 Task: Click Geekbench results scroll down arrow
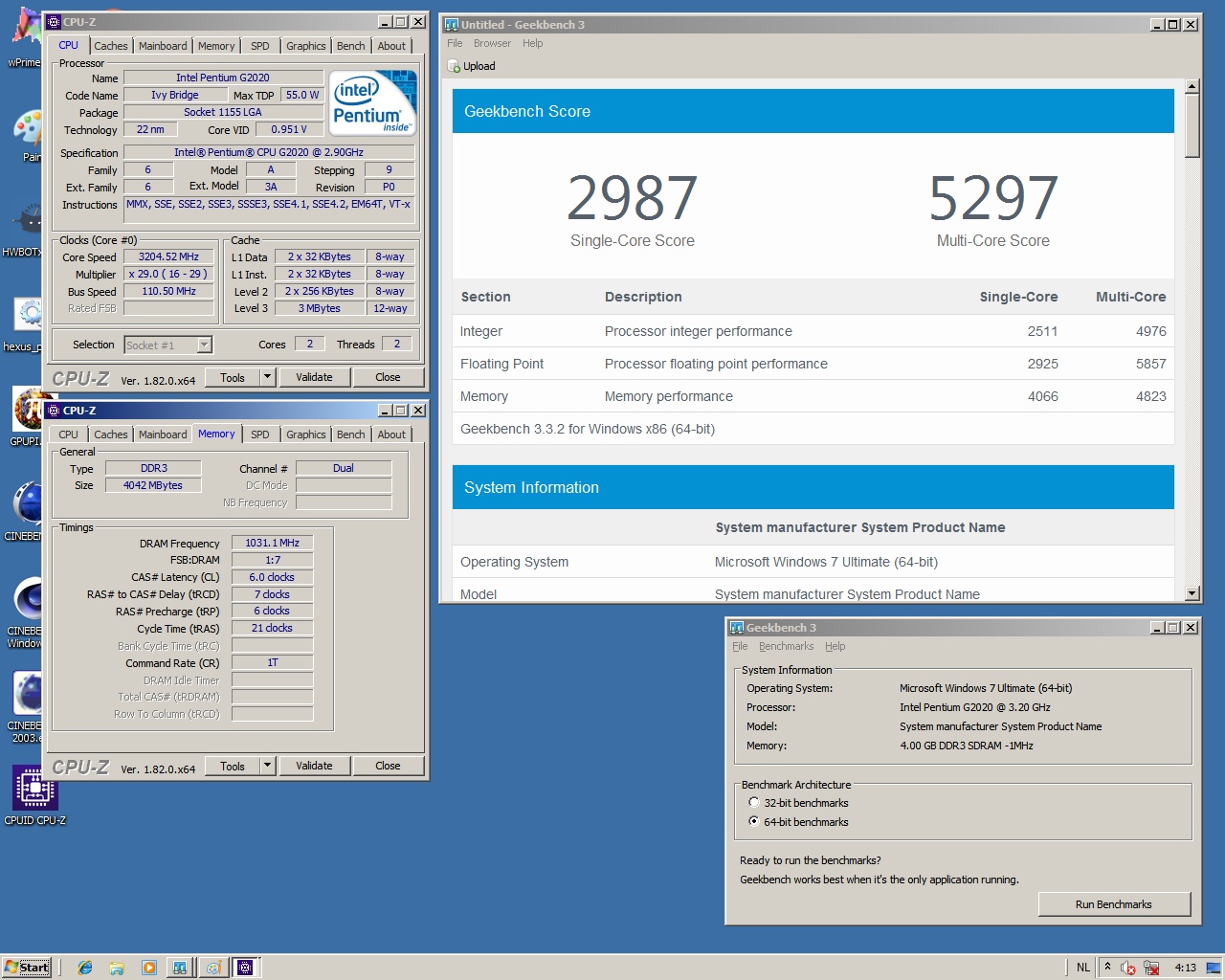tap(1192, 593)
